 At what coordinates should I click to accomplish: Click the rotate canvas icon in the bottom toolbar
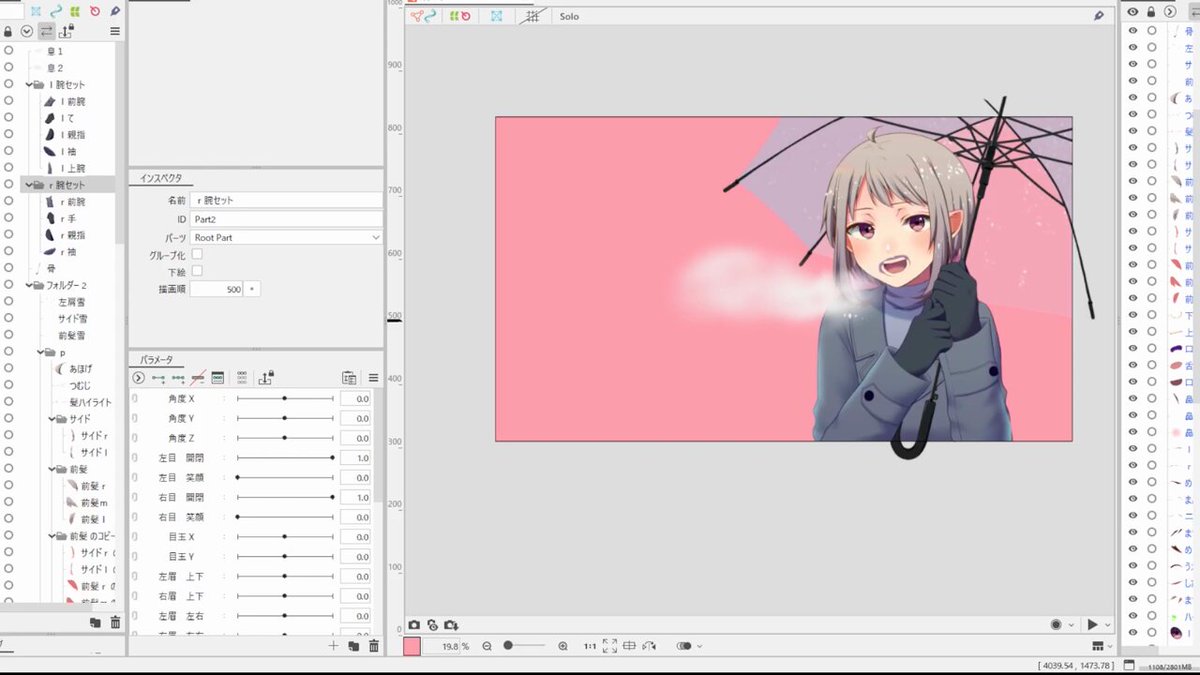point(648,646)
